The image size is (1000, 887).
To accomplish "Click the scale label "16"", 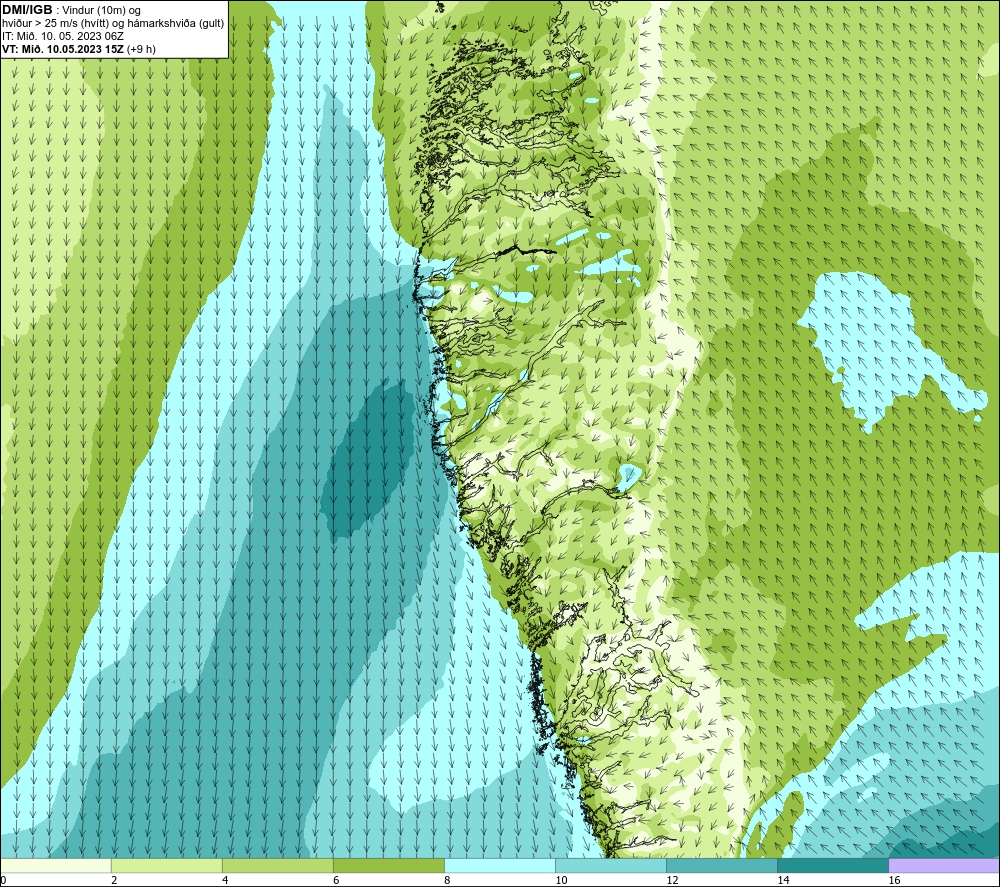I will point(894,880).
